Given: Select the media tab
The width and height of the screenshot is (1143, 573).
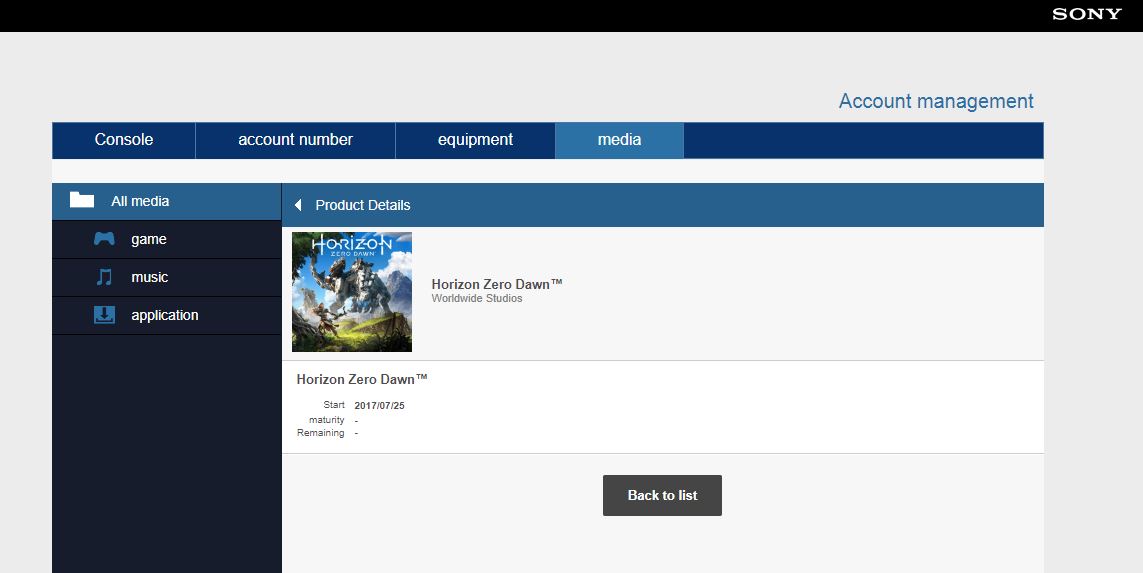Looking at the screenshot, I should [620, 140].
